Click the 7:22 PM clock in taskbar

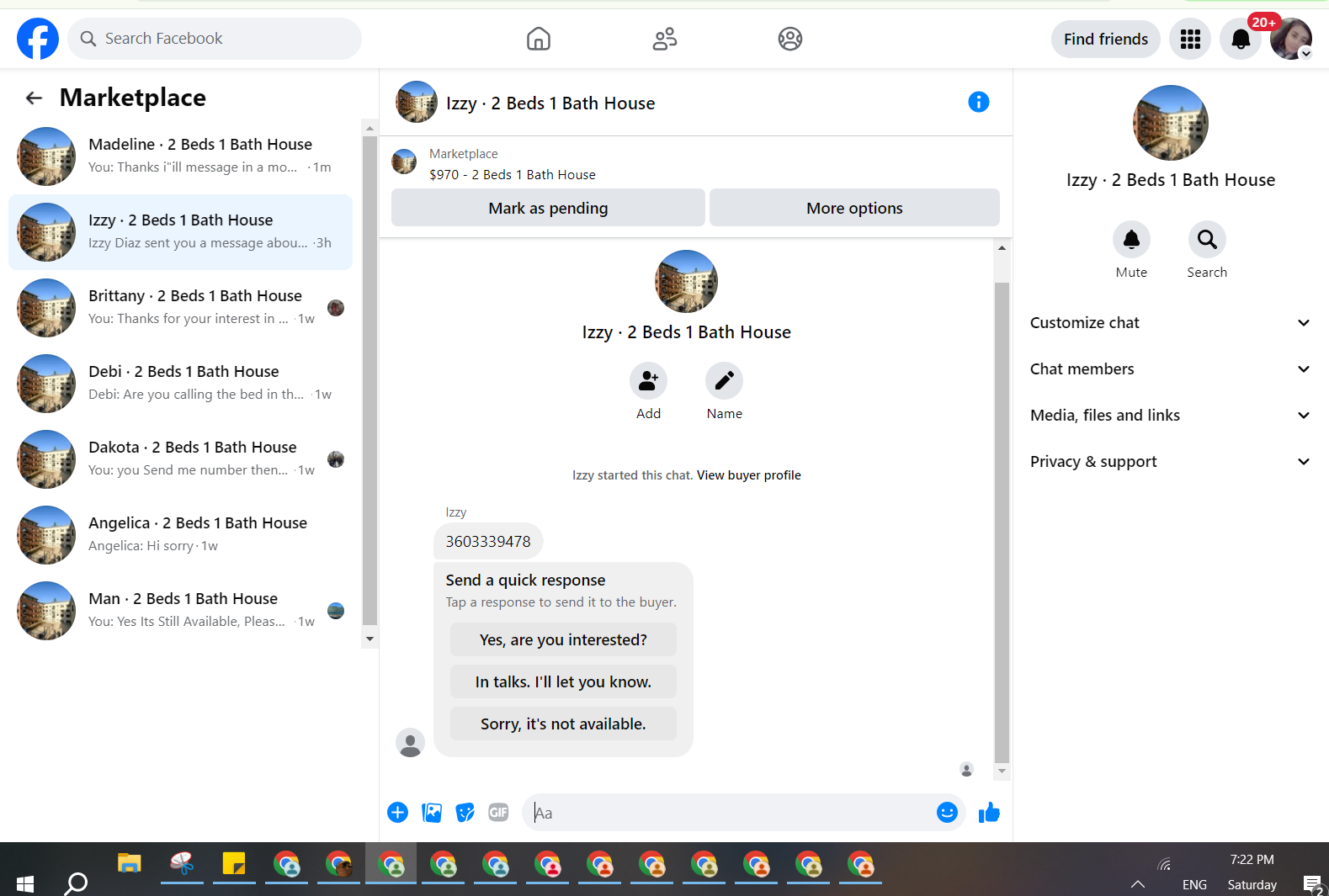(x=1252, y=859)
